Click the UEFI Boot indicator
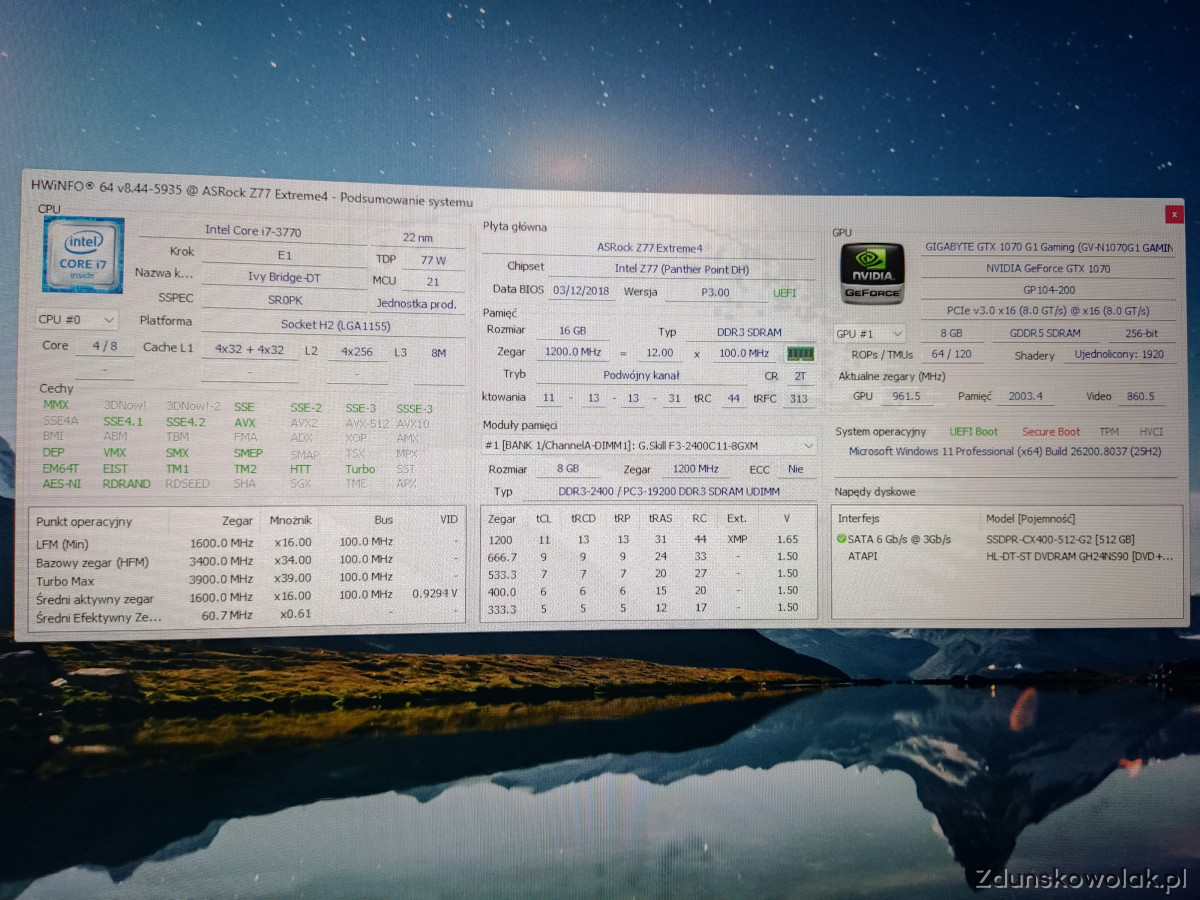The image size is (1200, 900). tap(973, 432)
